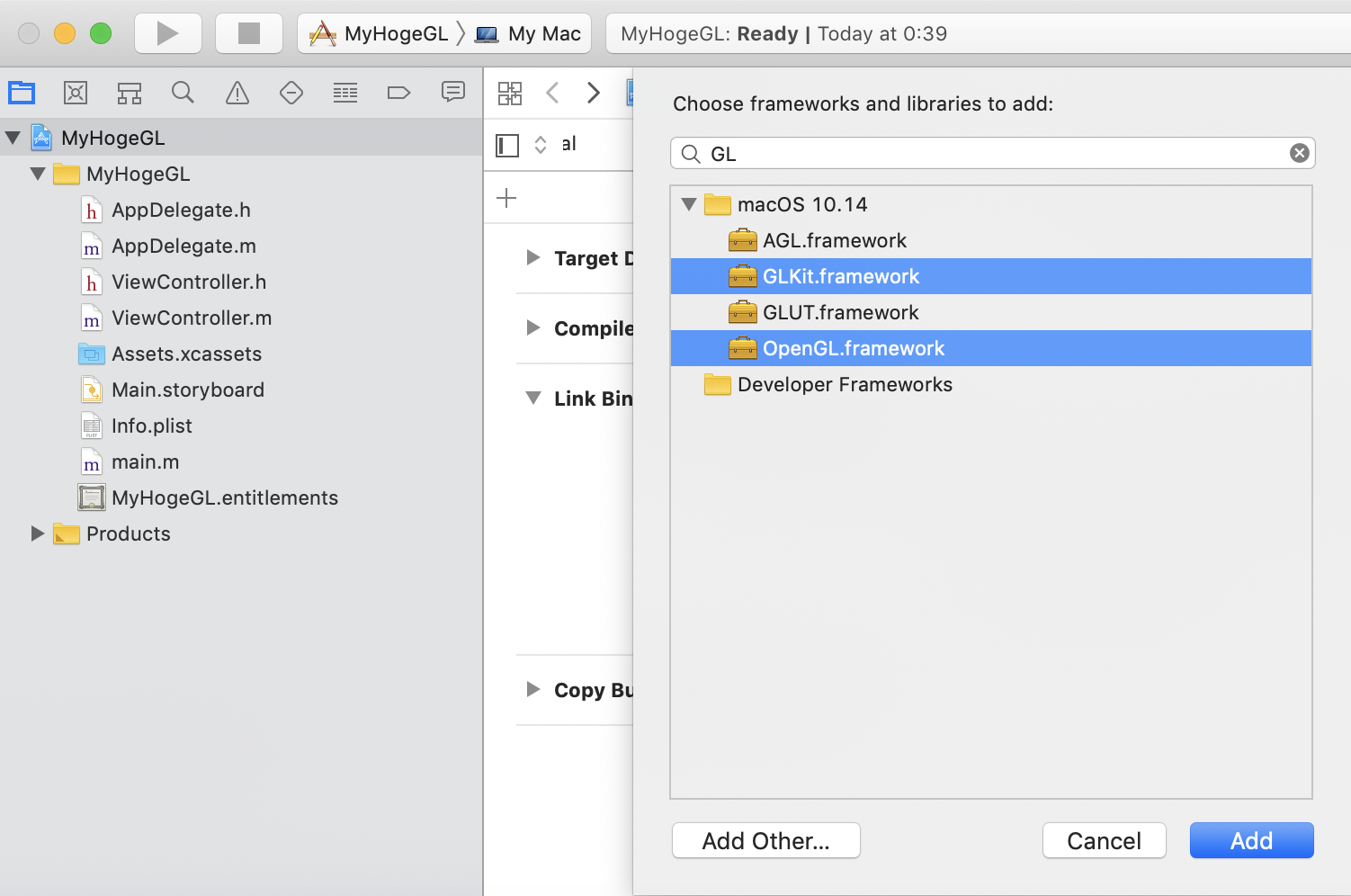Select OpenGL.framework row
The image size is (1351, 896).
click(991, 348)
